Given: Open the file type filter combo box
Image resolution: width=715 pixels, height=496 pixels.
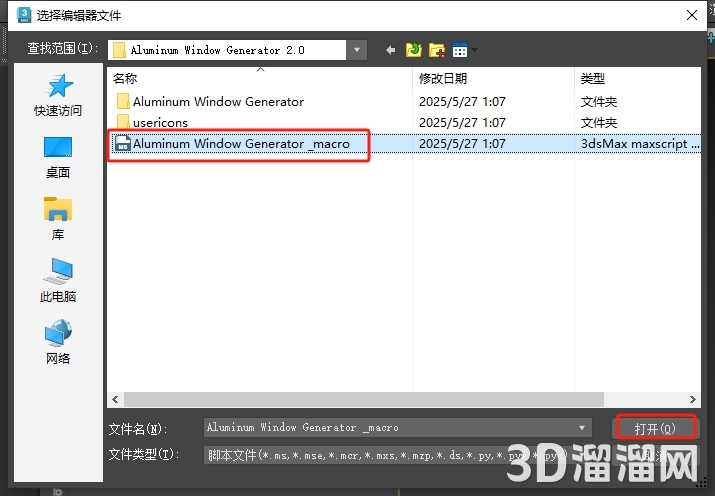Looking at the screenshot, I should click(398, 455).
